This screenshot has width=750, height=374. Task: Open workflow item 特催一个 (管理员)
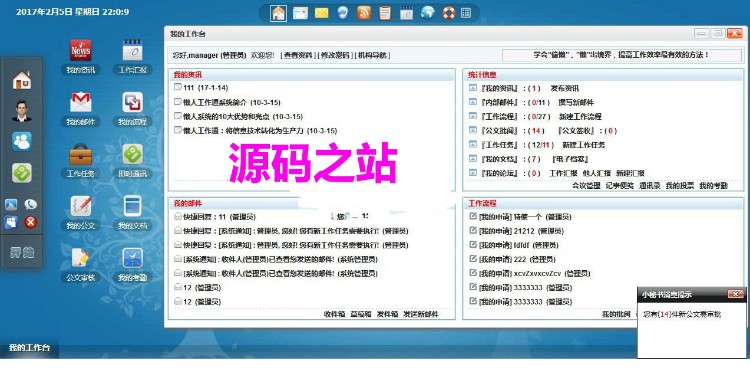(525, 217)
